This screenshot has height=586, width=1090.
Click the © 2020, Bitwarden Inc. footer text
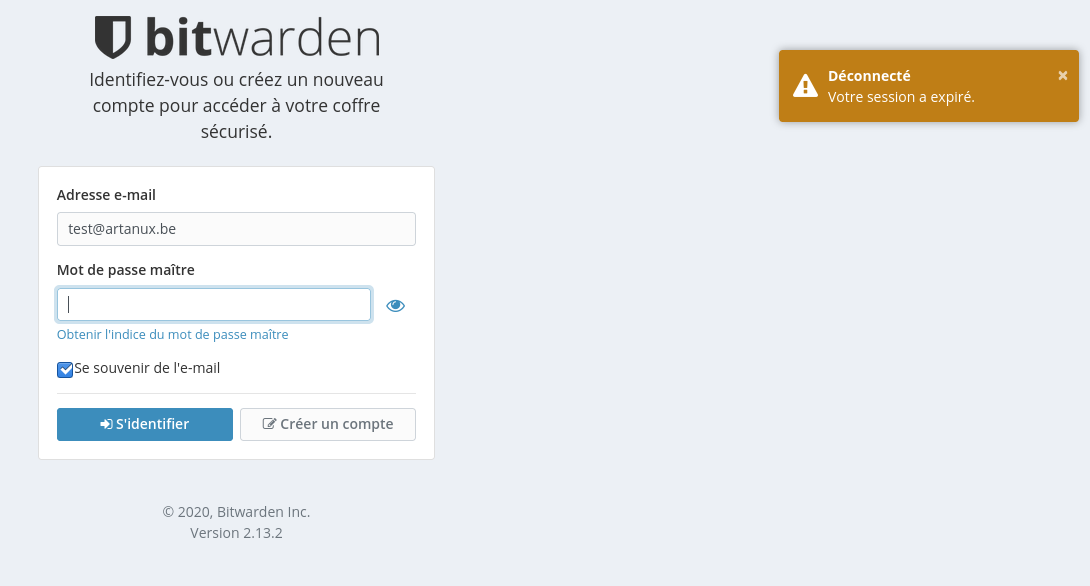coord(236,512)
